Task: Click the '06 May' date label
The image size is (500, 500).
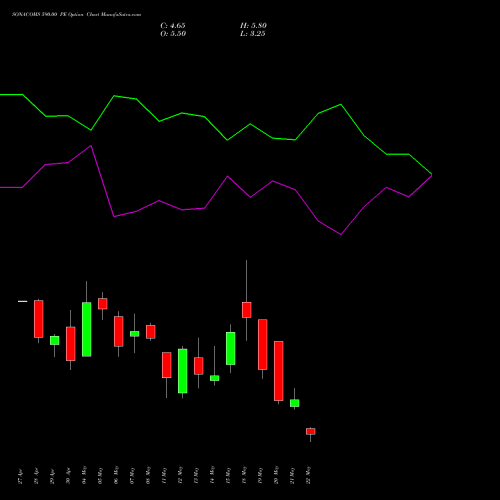Action: coord(117,475)
